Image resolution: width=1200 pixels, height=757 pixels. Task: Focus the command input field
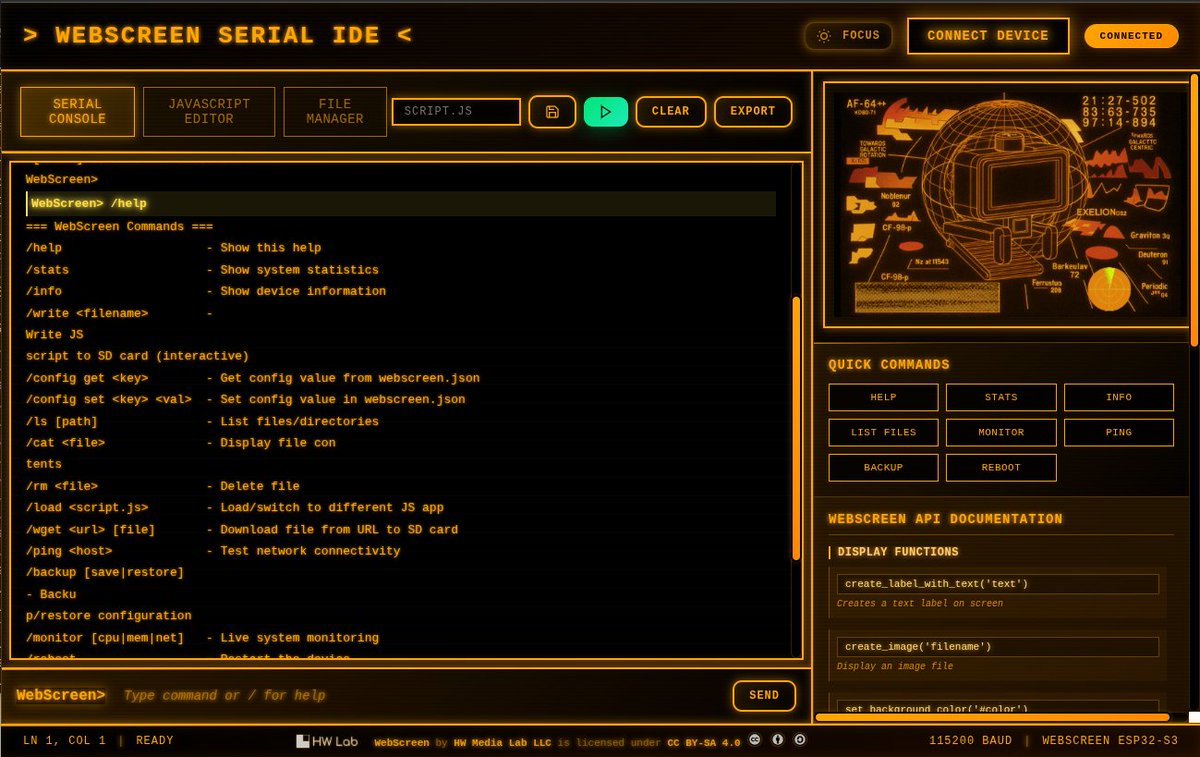click(x=420, y=695)
